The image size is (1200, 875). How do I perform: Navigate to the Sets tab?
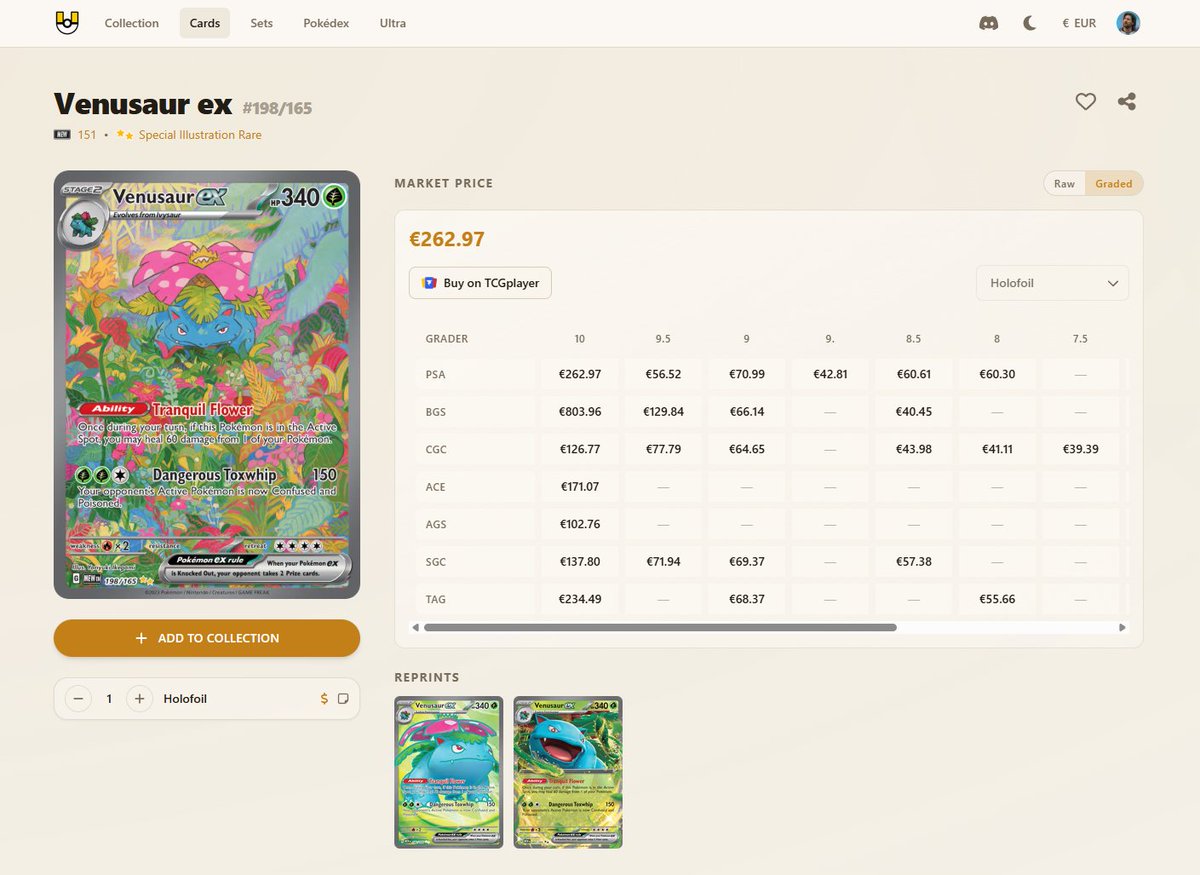(x=262, y=23)
